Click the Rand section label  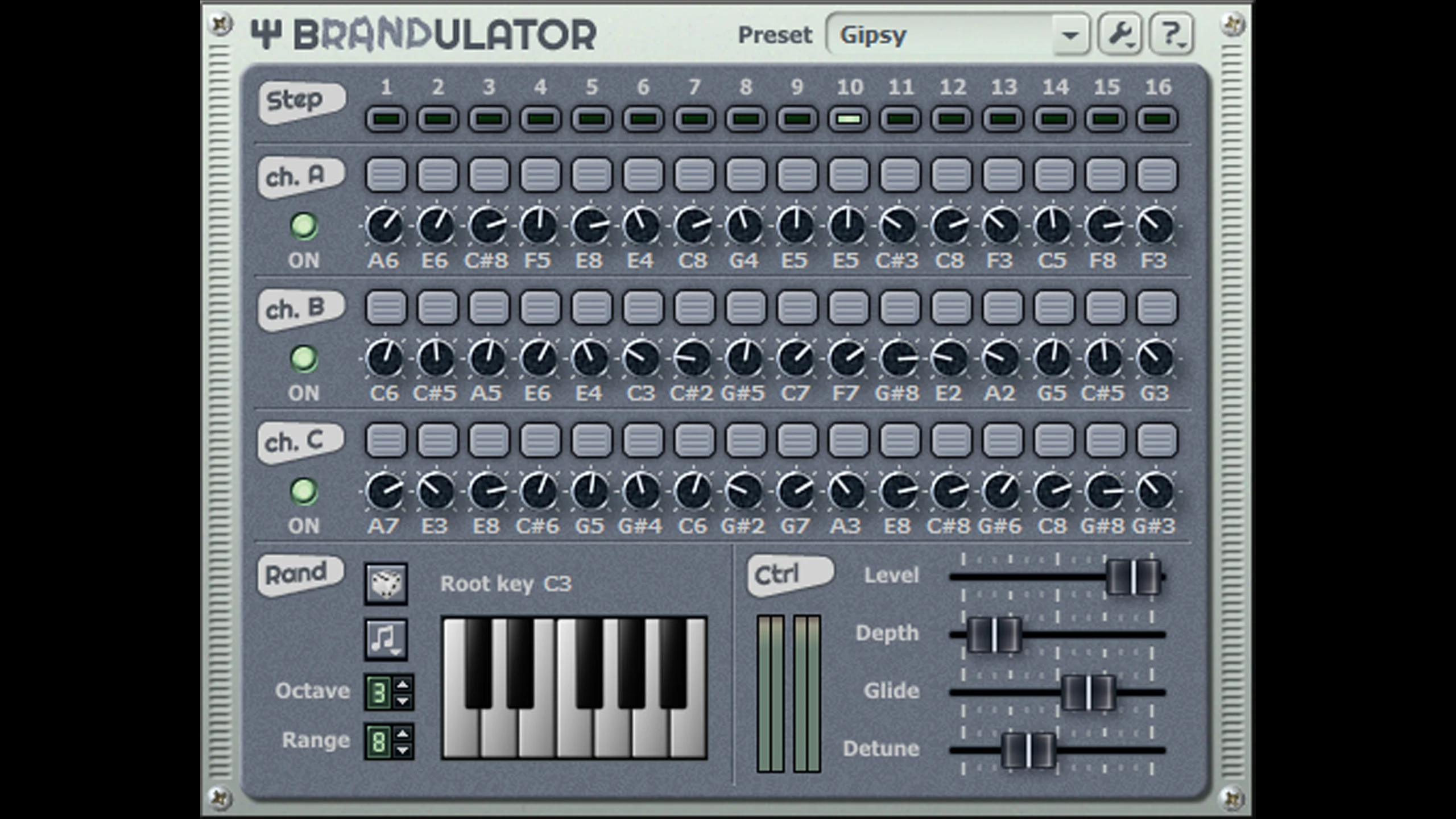(x=301, y=575)
